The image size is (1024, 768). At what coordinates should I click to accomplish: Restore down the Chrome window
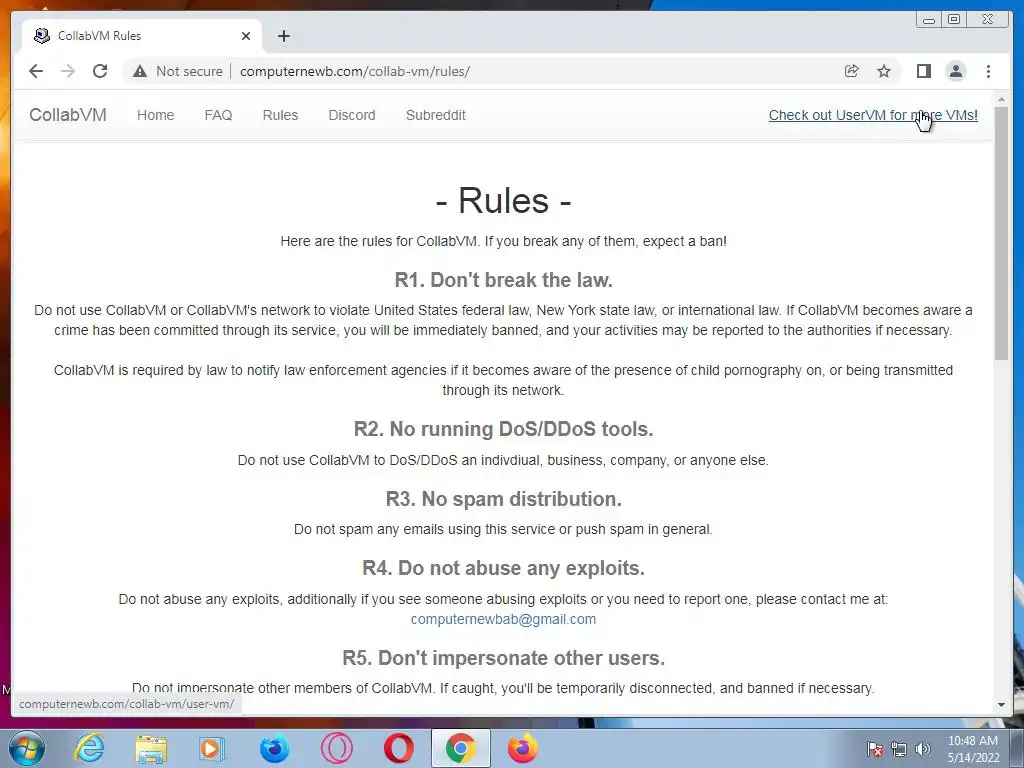click(x=954, y=20)
